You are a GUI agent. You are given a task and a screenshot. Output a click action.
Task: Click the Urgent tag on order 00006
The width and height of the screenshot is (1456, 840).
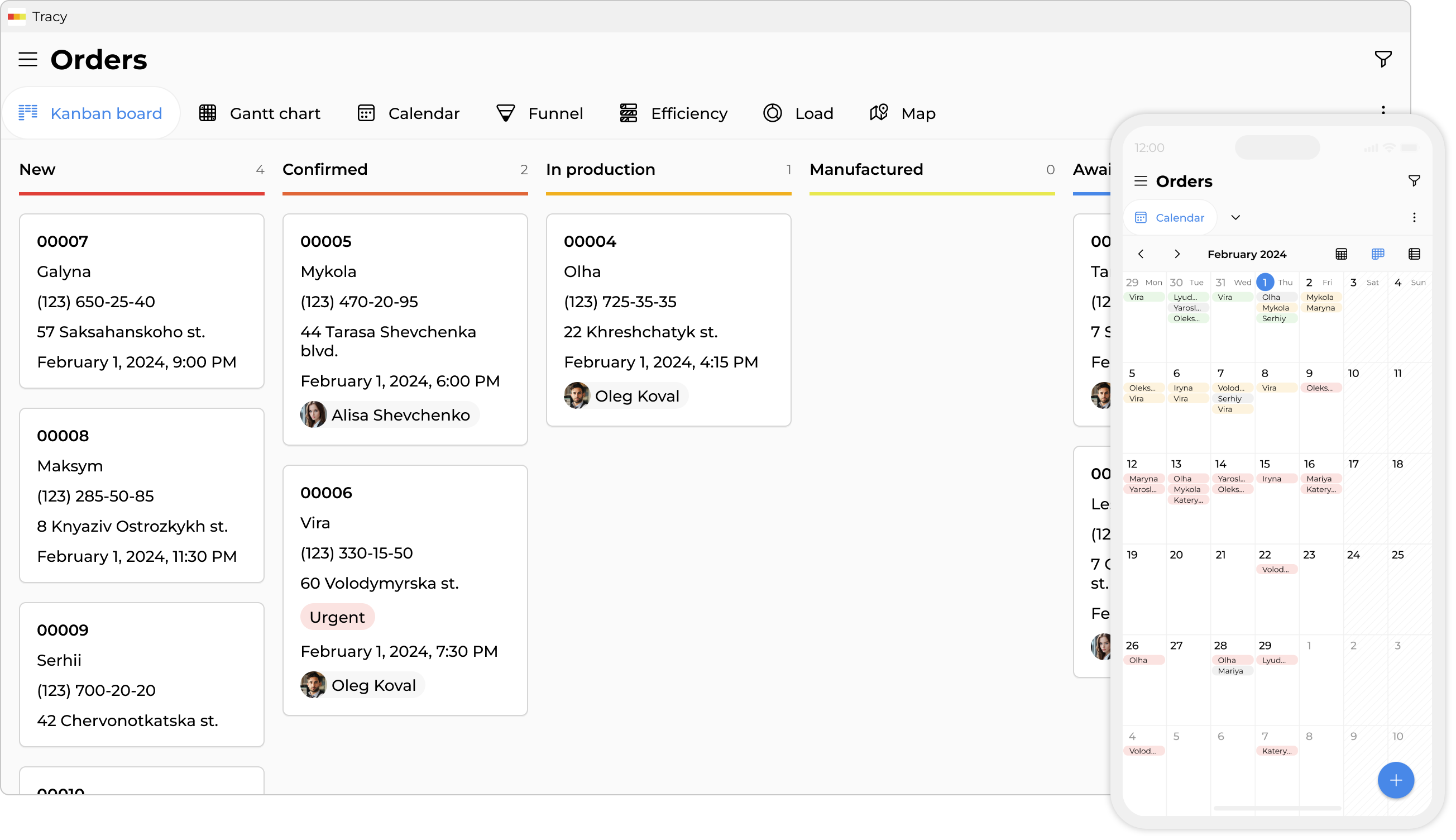337,617
